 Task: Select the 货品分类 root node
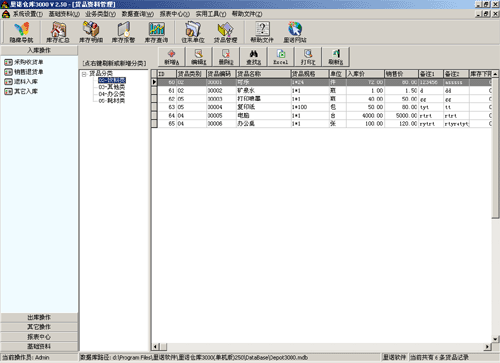pyautogui.click(x=101, y=73)
